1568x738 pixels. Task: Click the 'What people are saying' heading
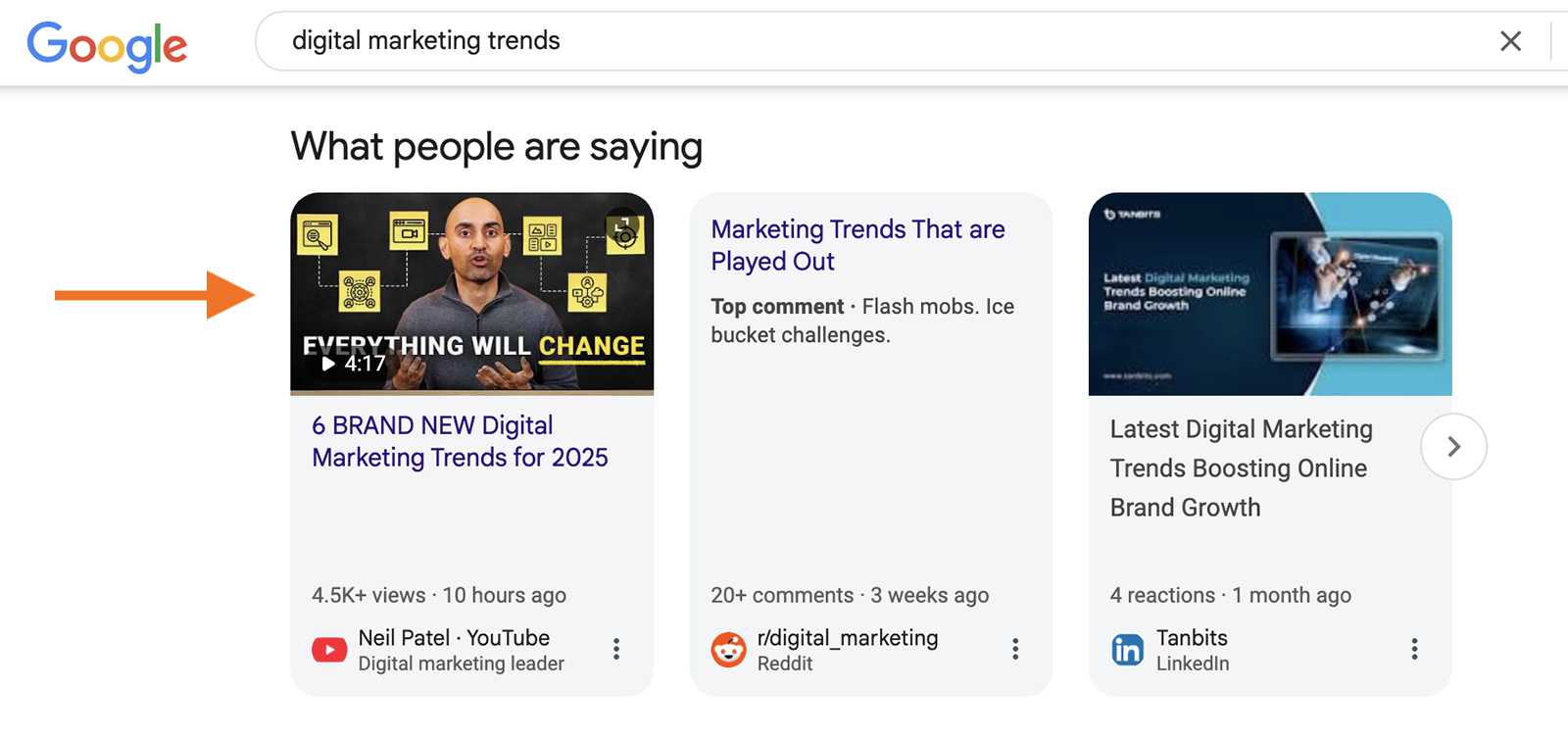coord(497,148)
